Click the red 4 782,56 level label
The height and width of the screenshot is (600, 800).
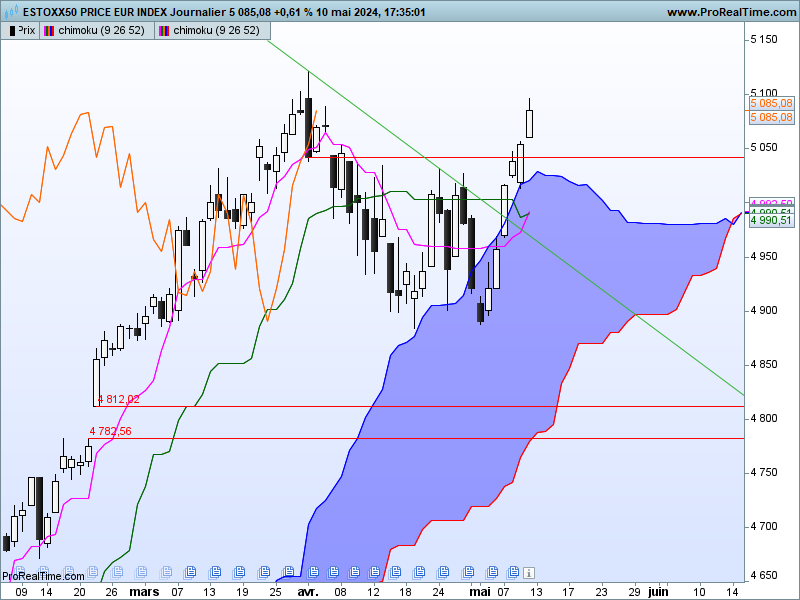coord(110,431)
